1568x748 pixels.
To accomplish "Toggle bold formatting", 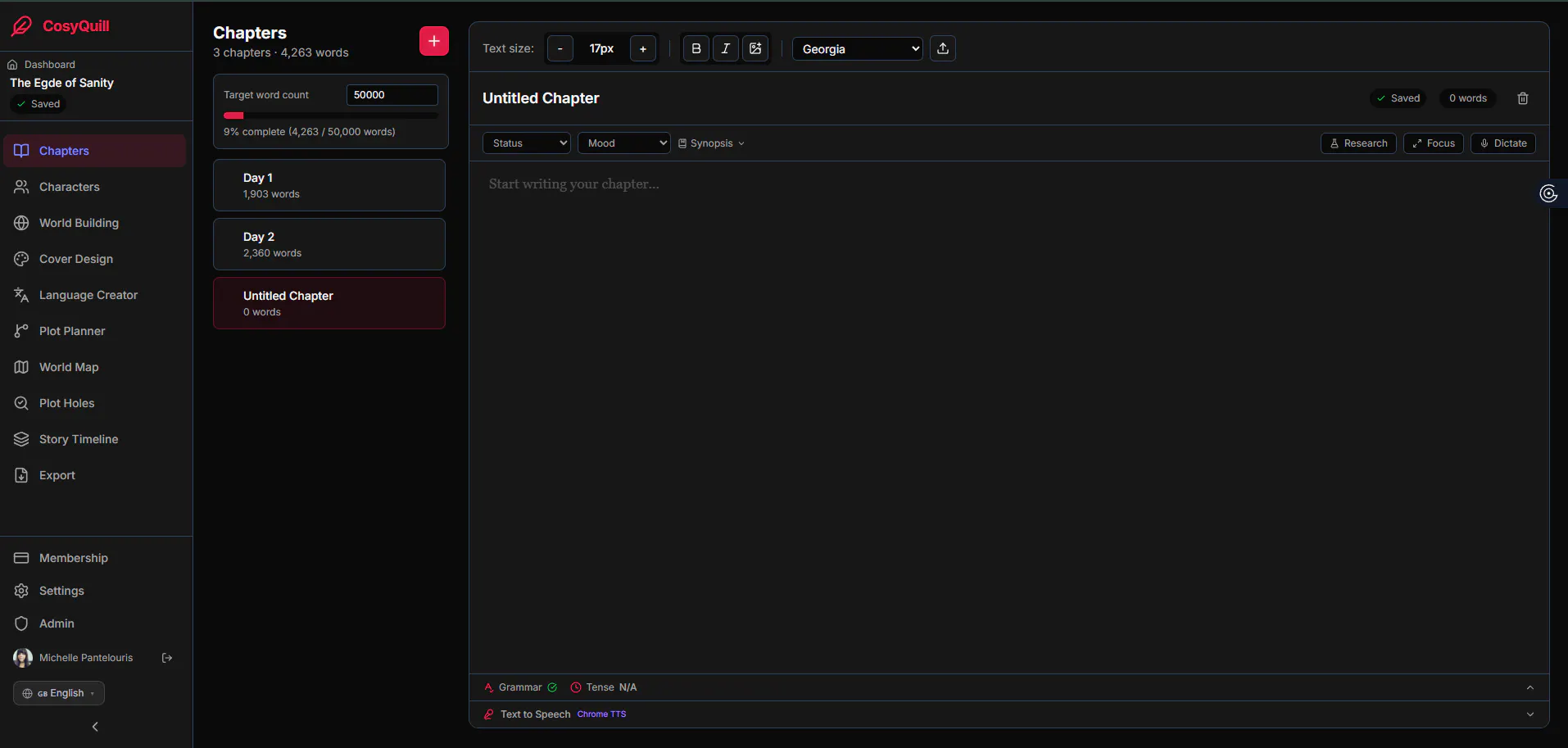I will pos(696,48).
